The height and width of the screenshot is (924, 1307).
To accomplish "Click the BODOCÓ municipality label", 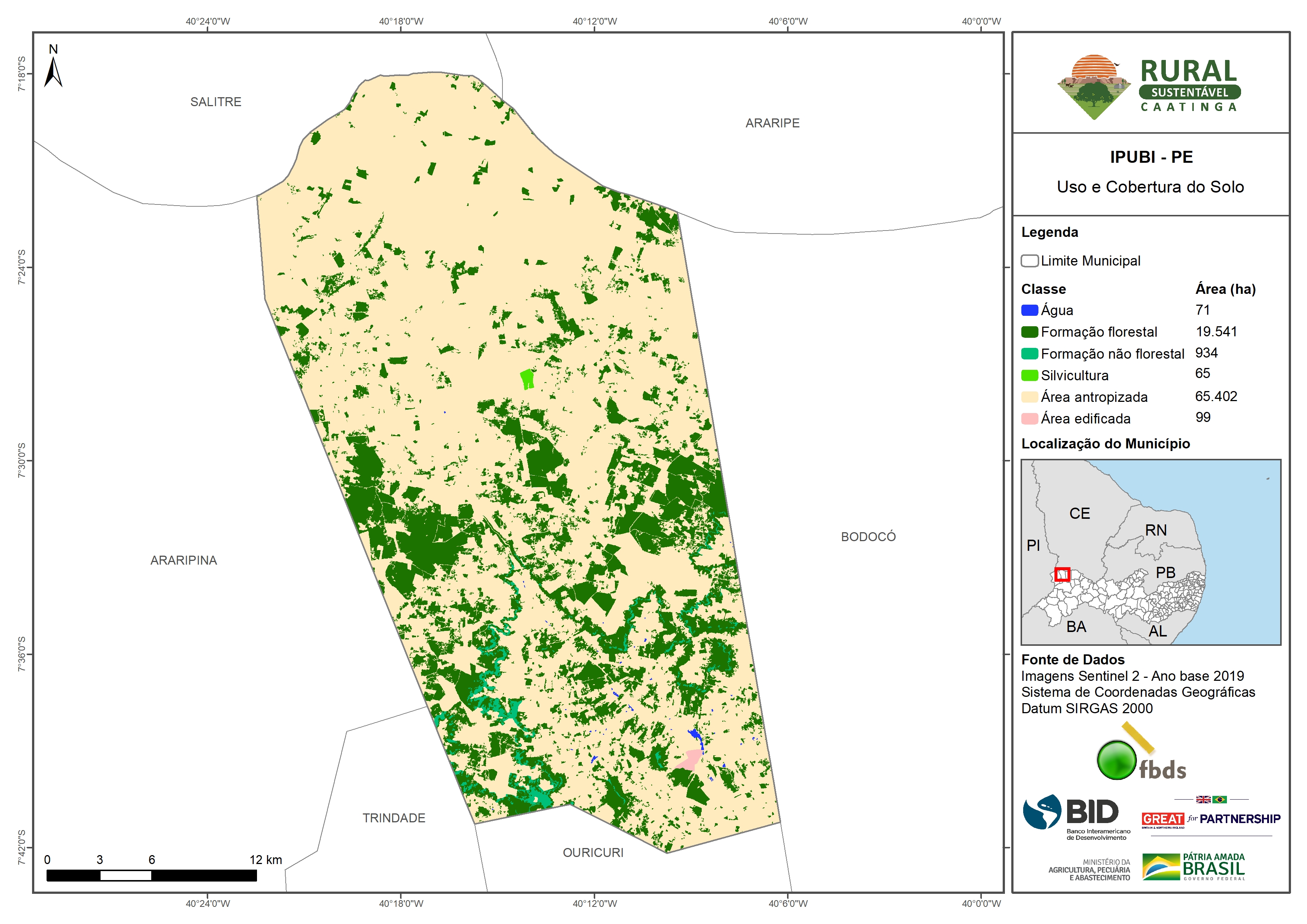I will tap(868, 536).
